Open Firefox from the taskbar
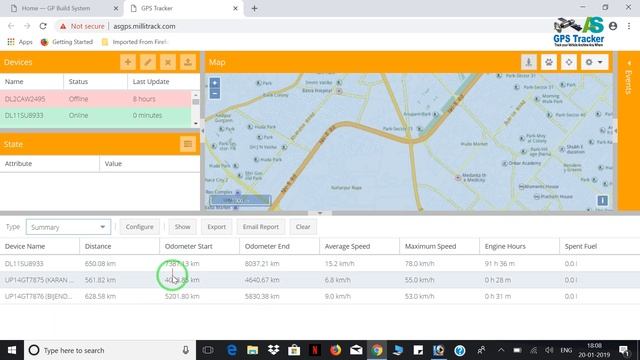Image resolution: width=640 pixels, height=360 pixels. [336, 350]
